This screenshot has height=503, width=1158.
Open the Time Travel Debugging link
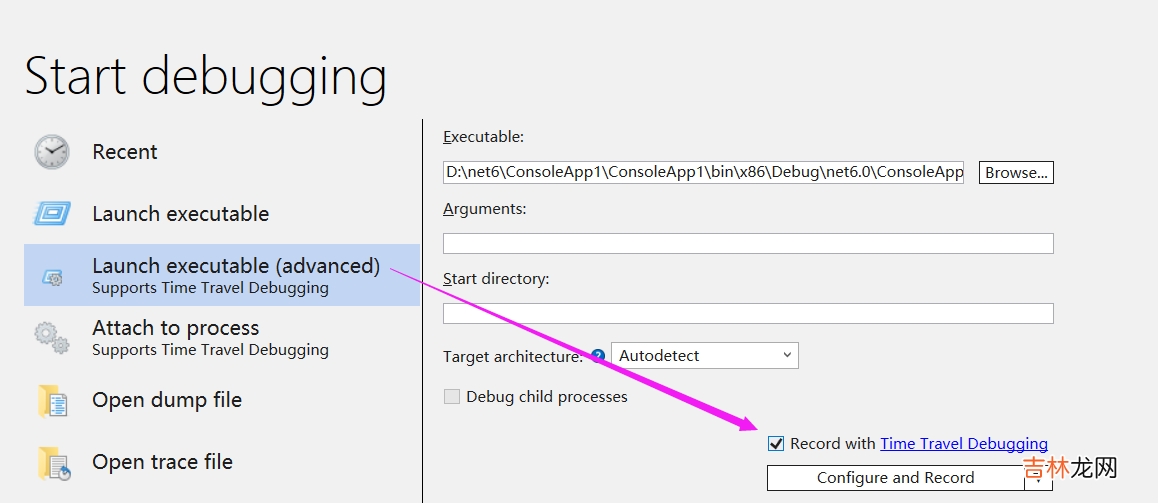[x=963, y=444]
